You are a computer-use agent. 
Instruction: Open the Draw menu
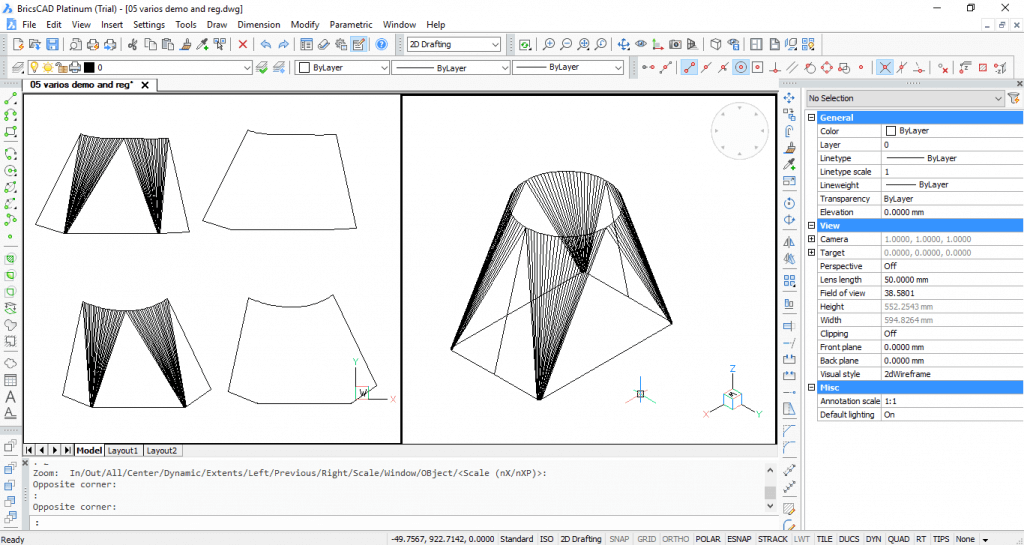tap(217, 25)
